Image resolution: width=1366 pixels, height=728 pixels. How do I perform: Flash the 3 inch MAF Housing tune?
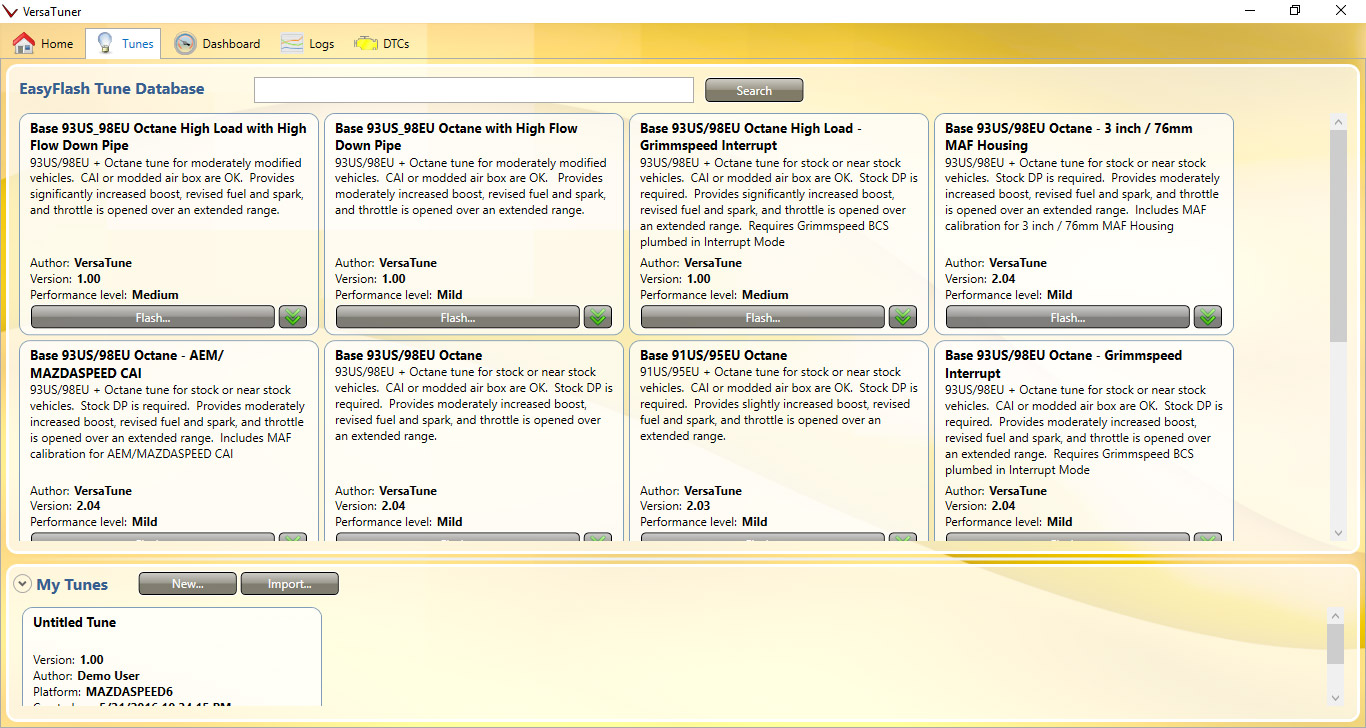(1067, 317)
